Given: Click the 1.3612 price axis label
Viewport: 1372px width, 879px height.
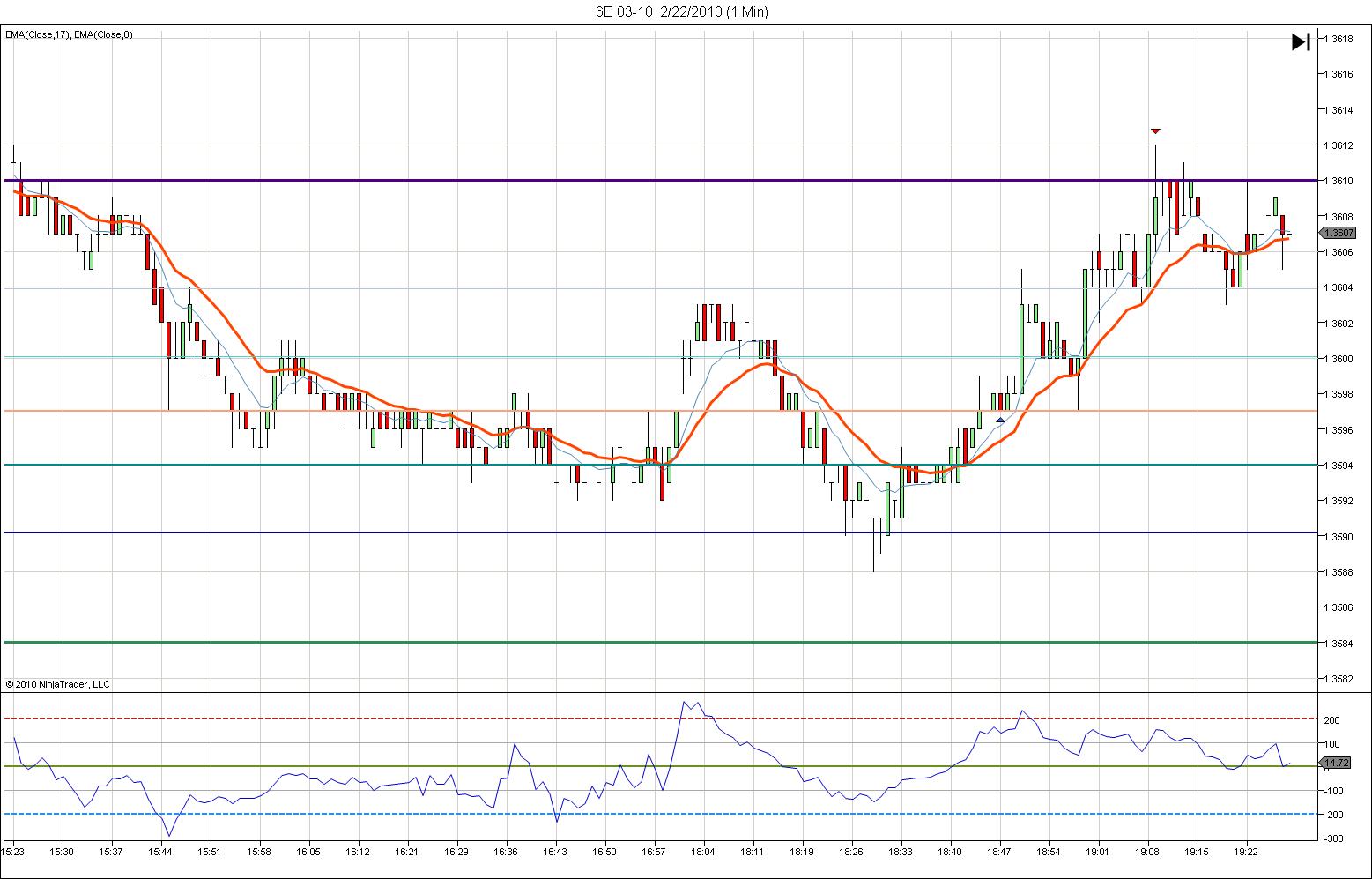Looking at the screenshot, I should (1339, 145).
